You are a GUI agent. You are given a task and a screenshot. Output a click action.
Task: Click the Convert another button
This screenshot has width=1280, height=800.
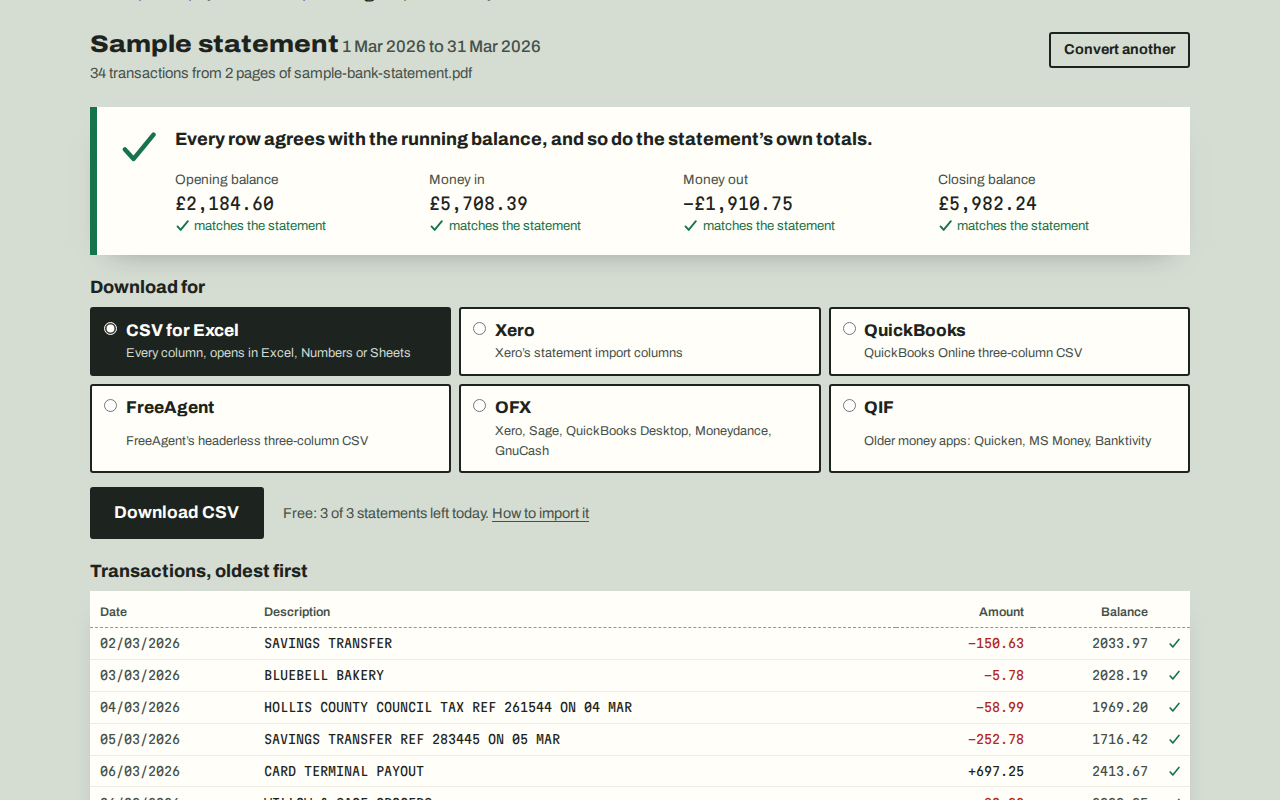pos(1119,50)
